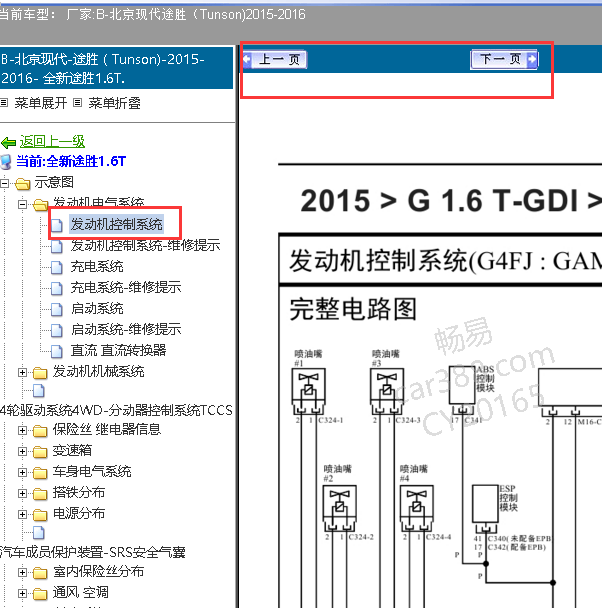Open 充电系统 tree item
This screenshot has width=602, height=608.
97,266
